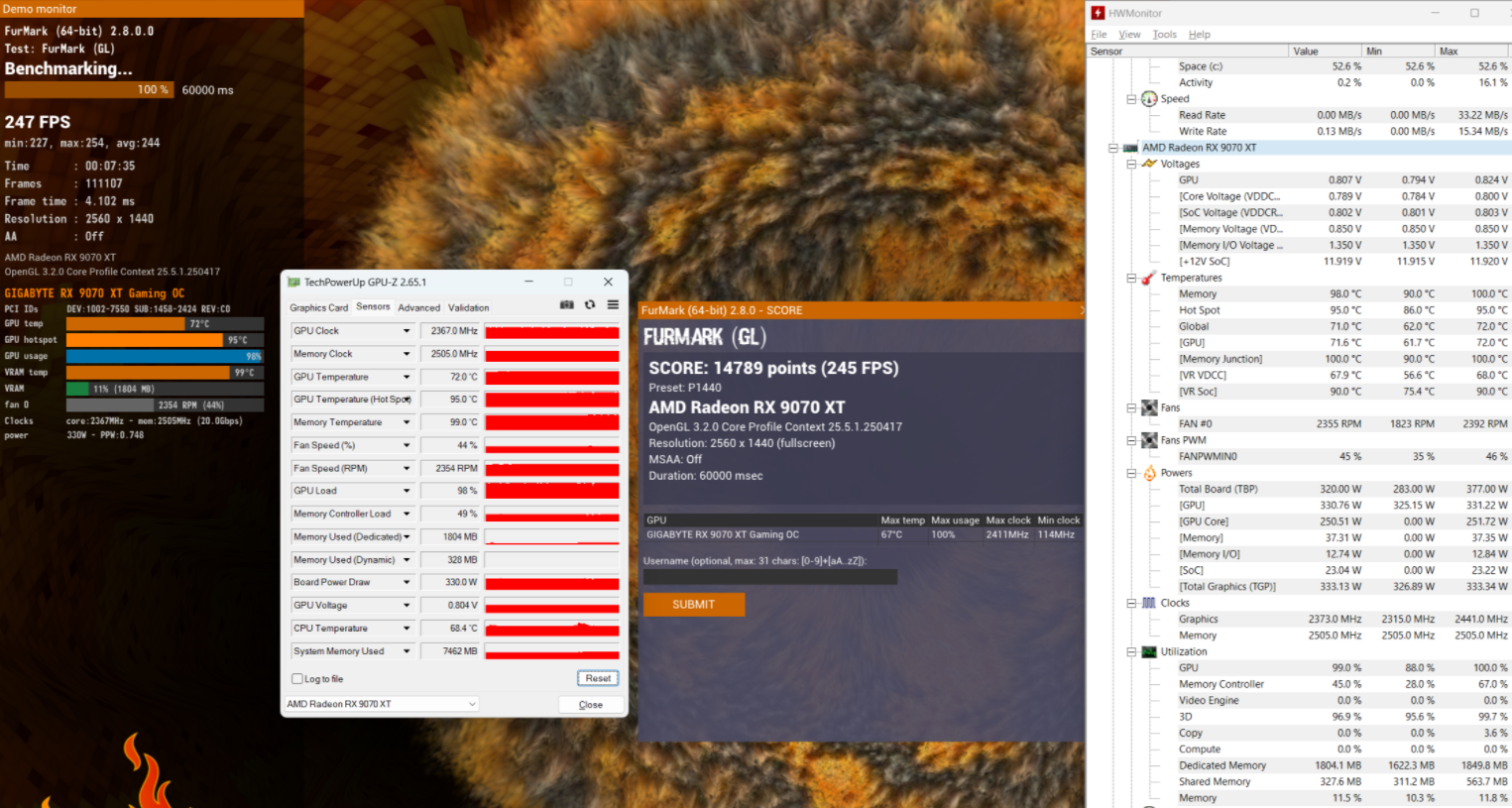Open the AMD Radeon RX 9070 XT device selector
The height and width of the screenshot is (808, 1512).
(382, 704)
